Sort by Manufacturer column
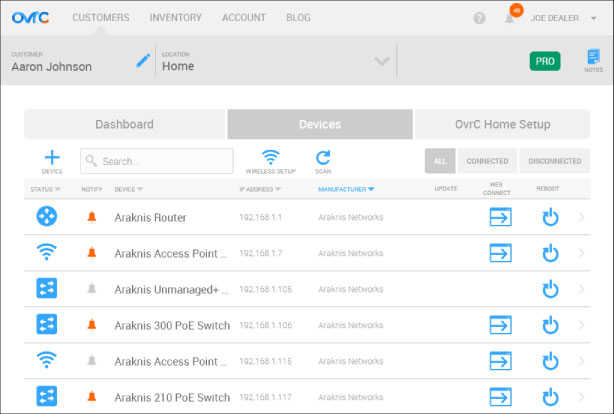Screen dimensions: 614x414 (x=346, y=189)
